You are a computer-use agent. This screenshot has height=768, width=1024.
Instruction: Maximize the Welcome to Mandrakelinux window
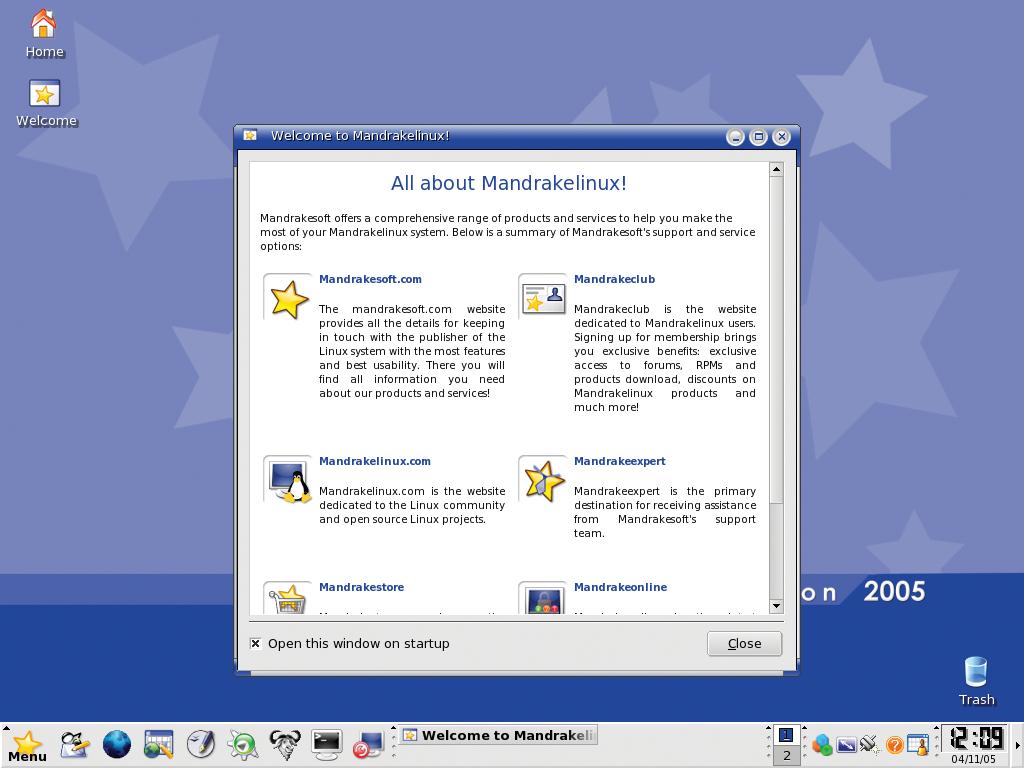point(758,137)
